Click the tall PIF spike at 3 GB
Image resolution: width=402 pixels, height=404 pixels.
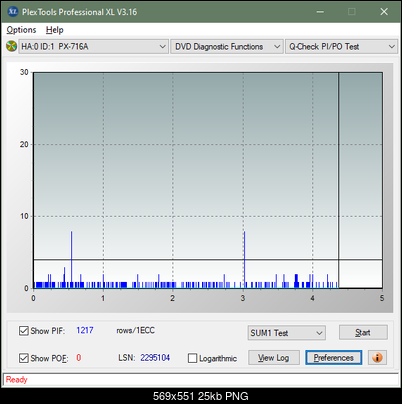(244, 259)
